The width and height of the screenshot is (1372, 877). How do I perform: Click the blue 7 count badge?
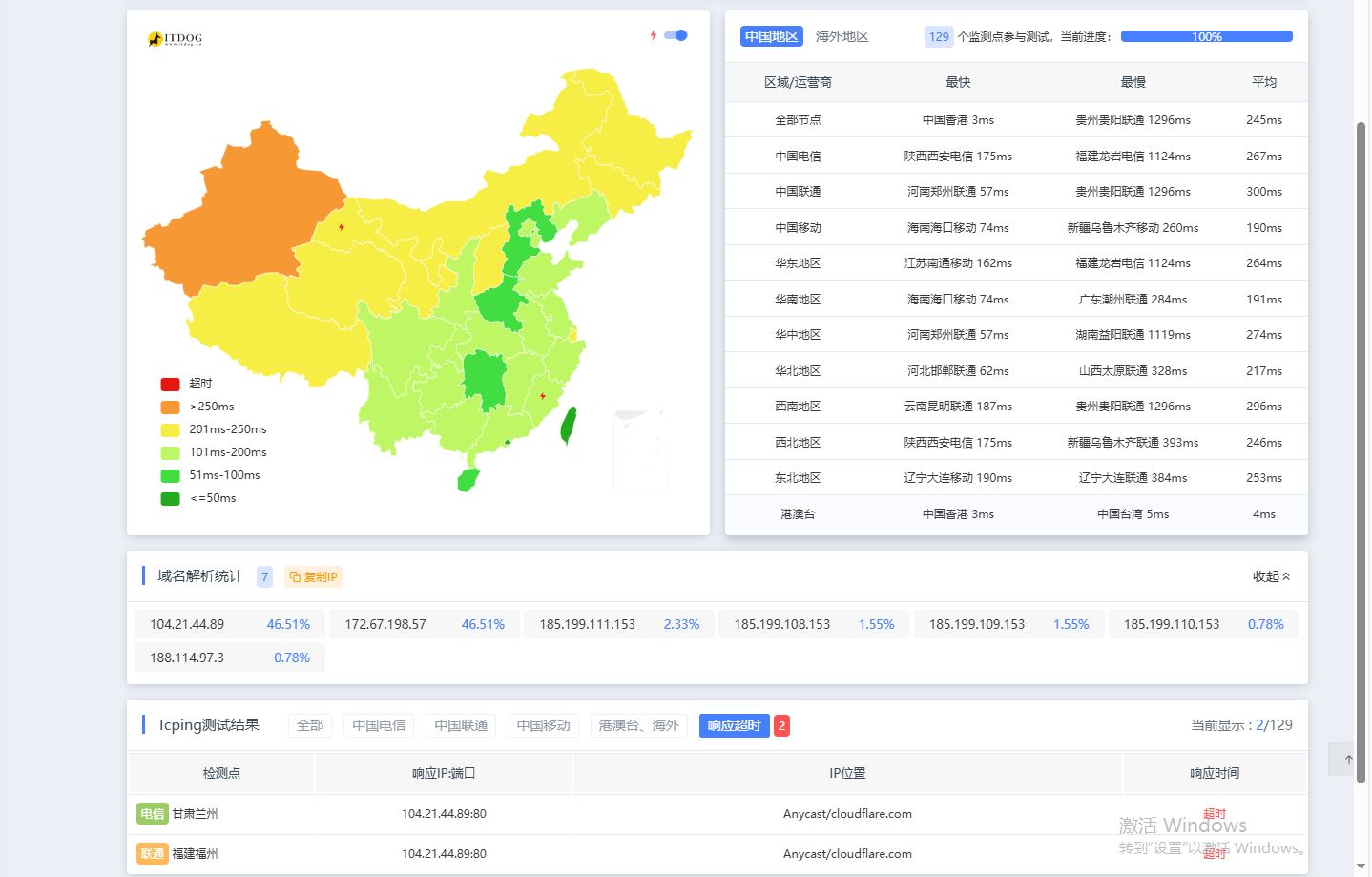(x=264, y=576)
